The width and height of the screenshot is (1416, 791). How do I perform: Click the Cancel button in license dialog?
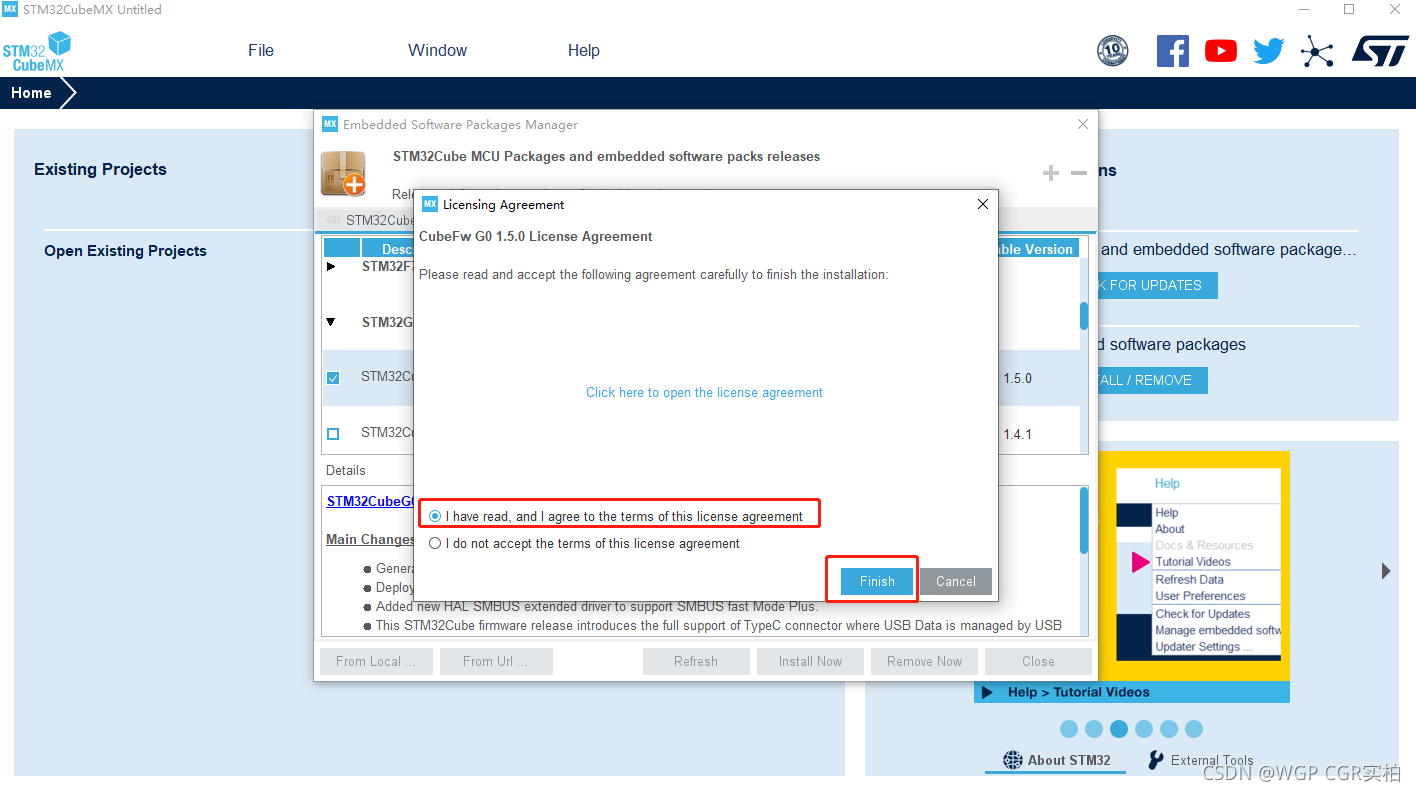(x=955, y=581)
